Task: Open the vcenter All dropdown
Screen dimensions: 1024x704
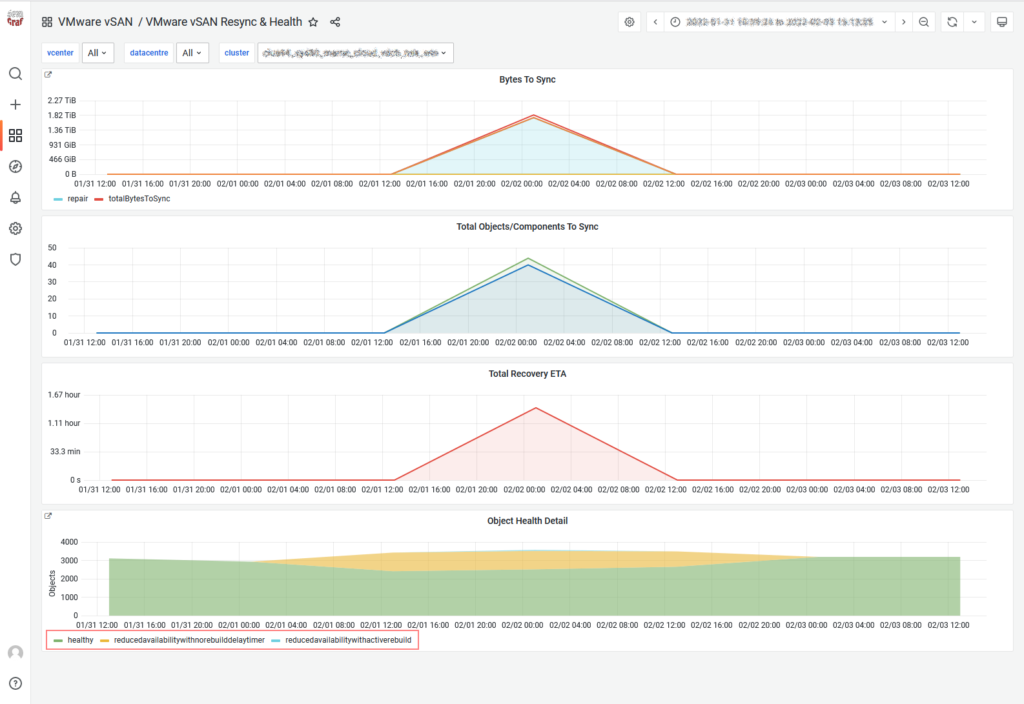Action: pos(97,52)
